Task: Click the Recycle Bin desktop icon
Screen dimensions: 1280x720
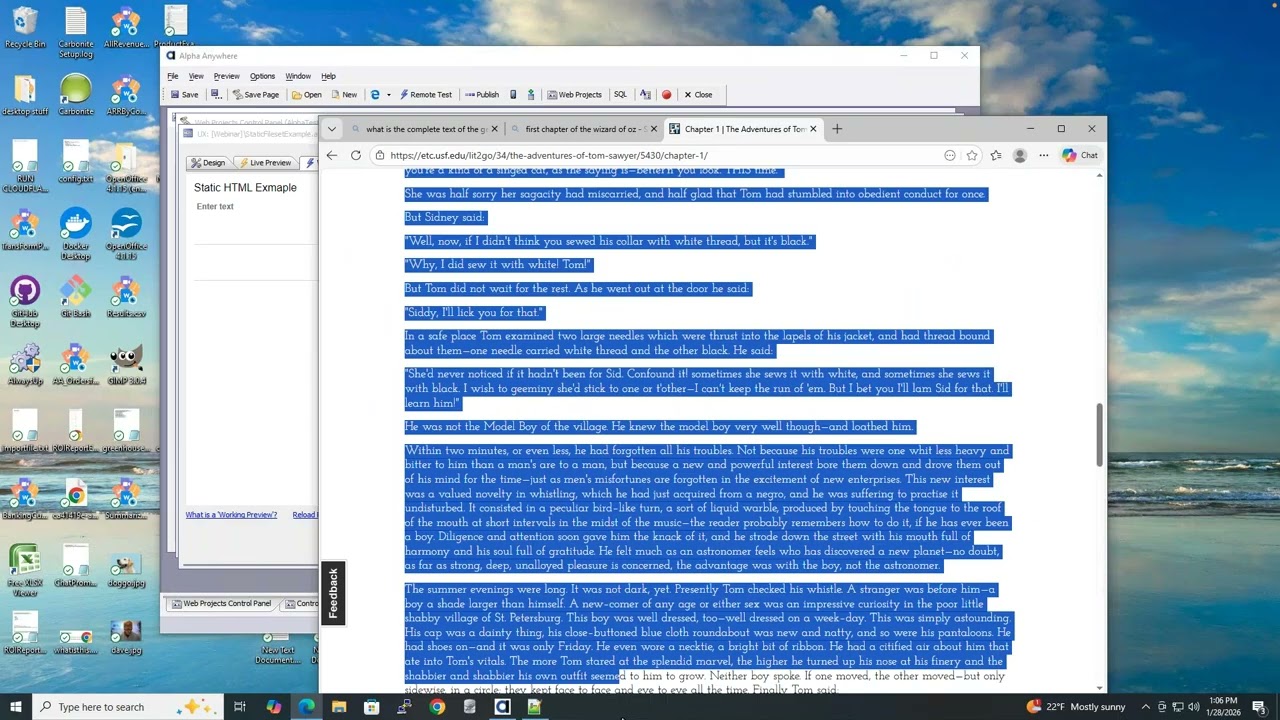Action: (25, 27)
